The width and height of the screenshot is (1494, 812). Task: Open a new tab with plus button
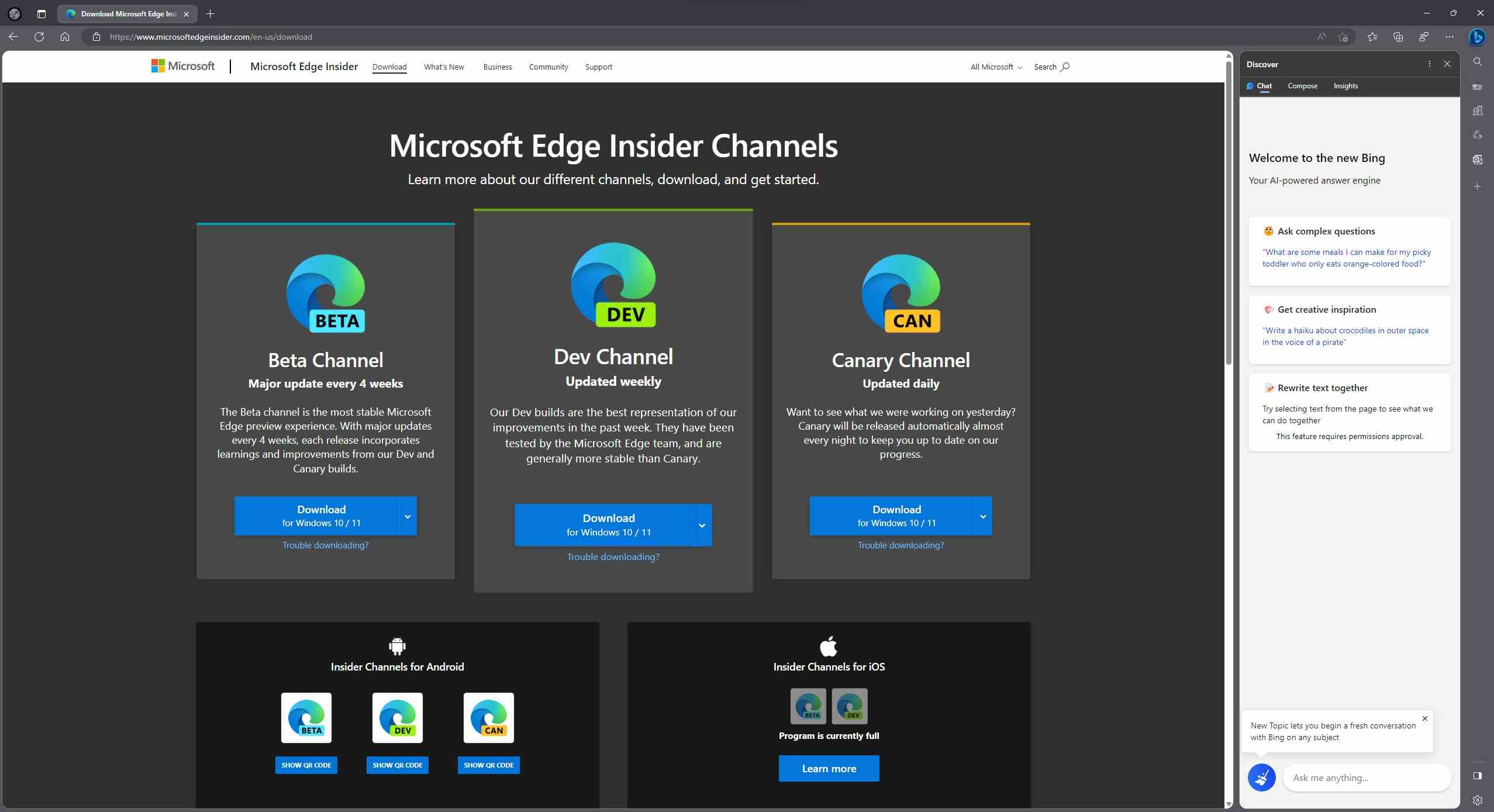point(211,13)
